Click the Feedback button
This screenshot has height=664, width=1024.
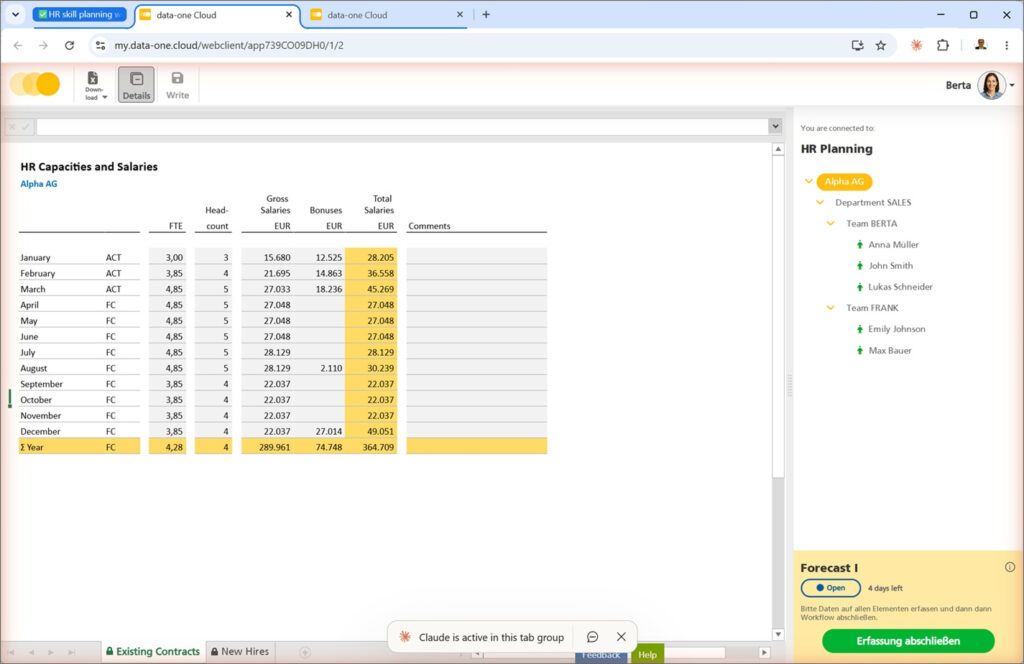tap(601, 656)
